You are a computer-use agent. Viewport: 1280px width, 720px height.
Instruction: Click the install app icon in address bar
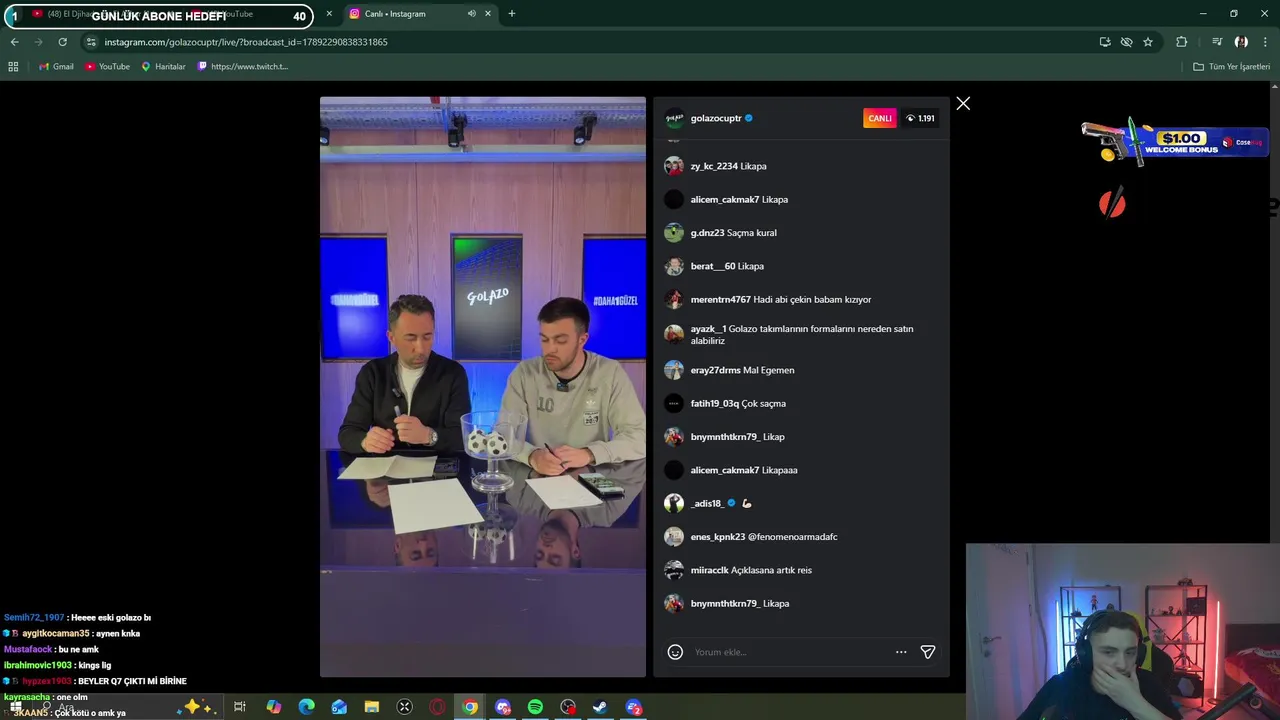[x=1105, y=42]
